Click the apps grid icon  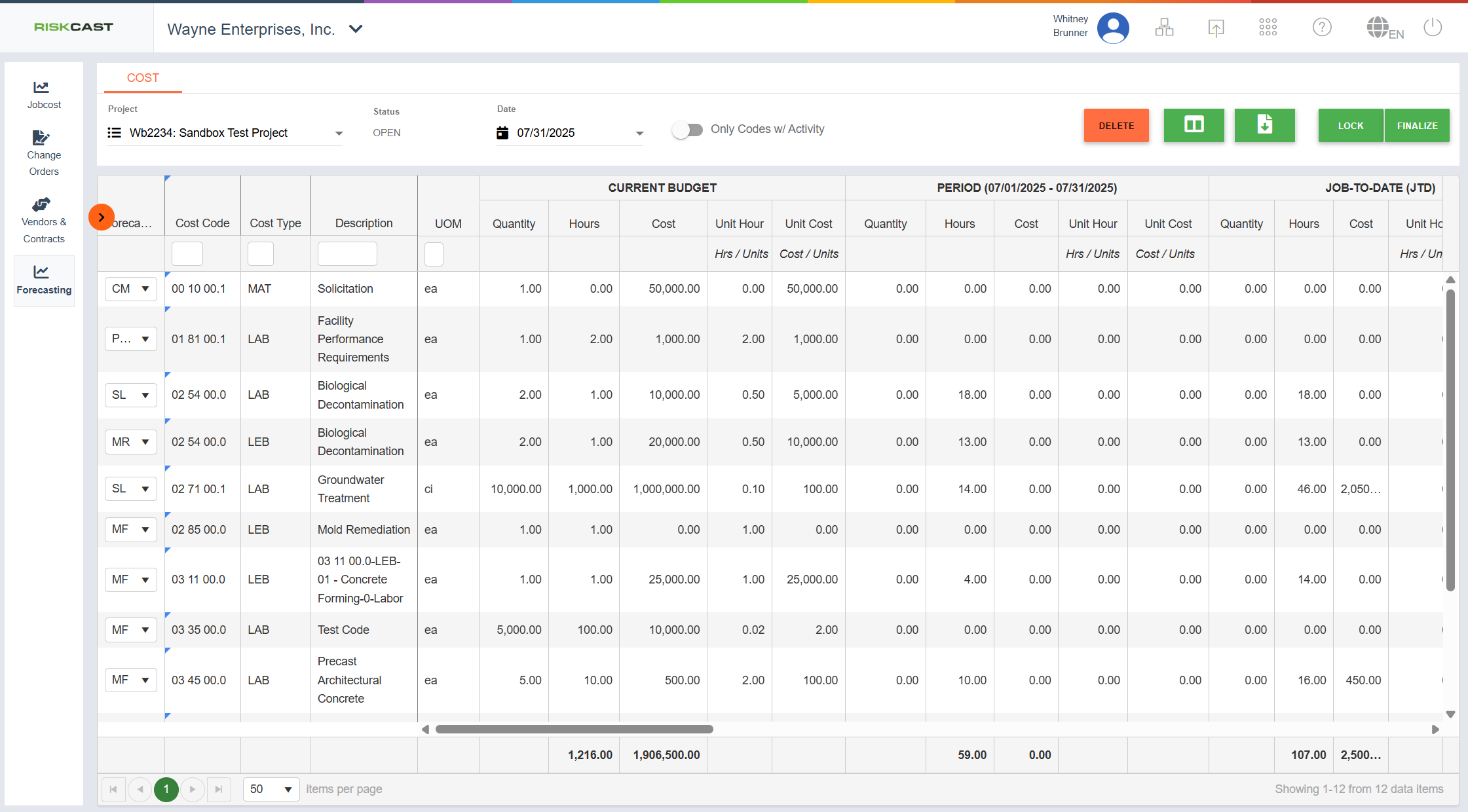tap(1268, 28)
